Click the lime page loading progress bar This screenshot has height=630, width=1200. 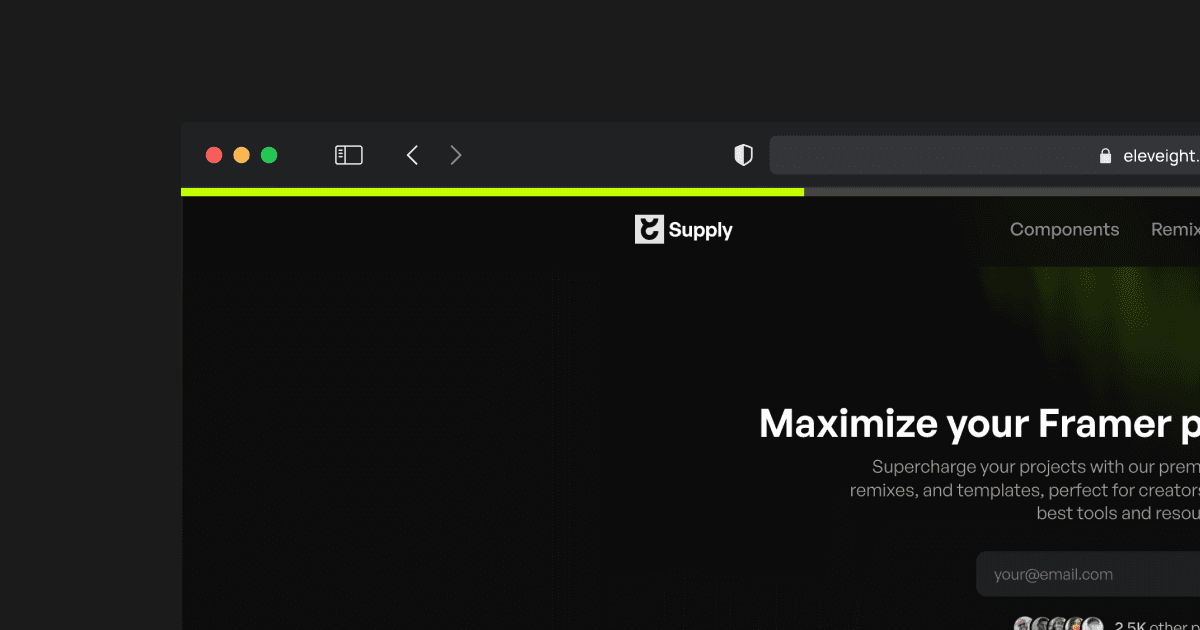(492, 192)
